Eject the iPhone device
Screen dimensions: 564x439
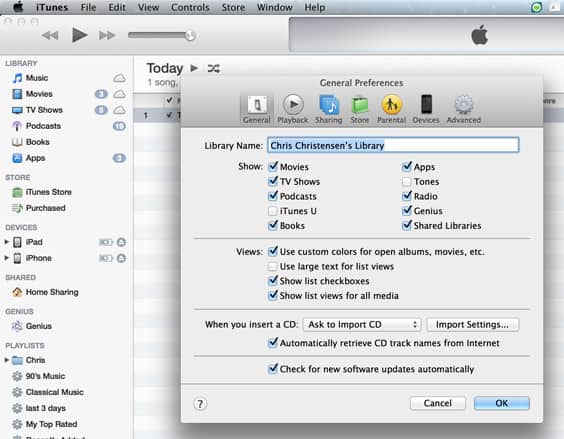click(x=121, y=258)
